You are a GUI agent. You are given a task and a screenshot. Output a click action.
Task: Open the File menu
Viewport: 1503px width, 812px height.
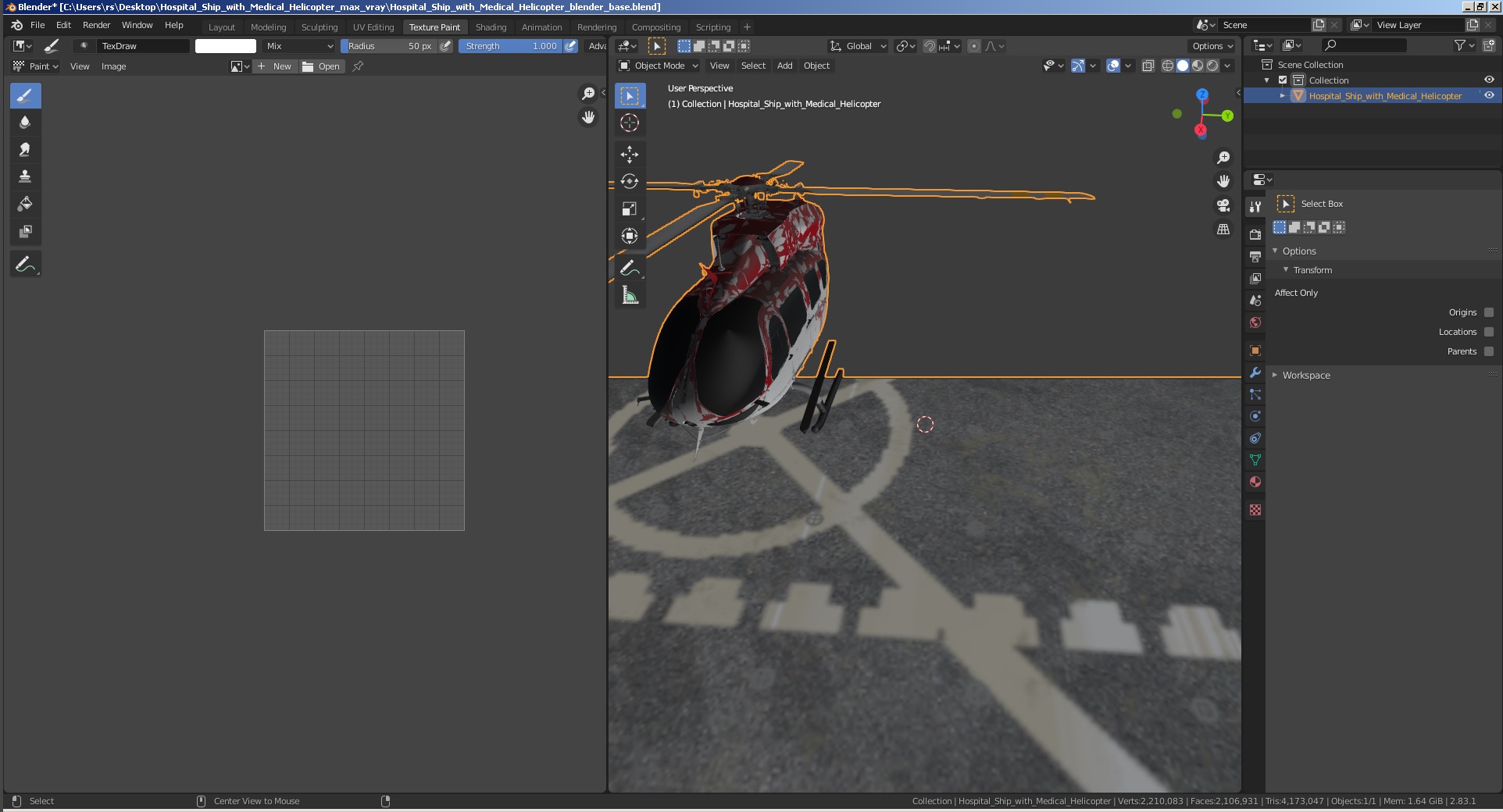click(37, 25)
